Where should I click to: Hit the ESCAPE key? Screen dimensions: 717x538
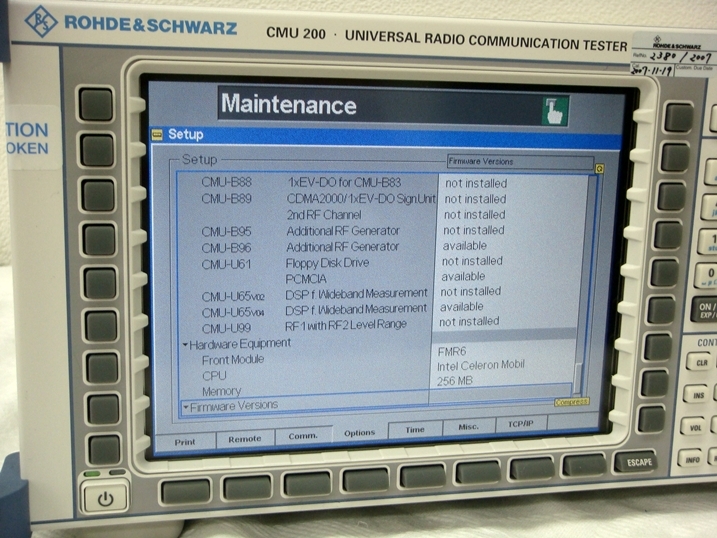tap(639, 462)
